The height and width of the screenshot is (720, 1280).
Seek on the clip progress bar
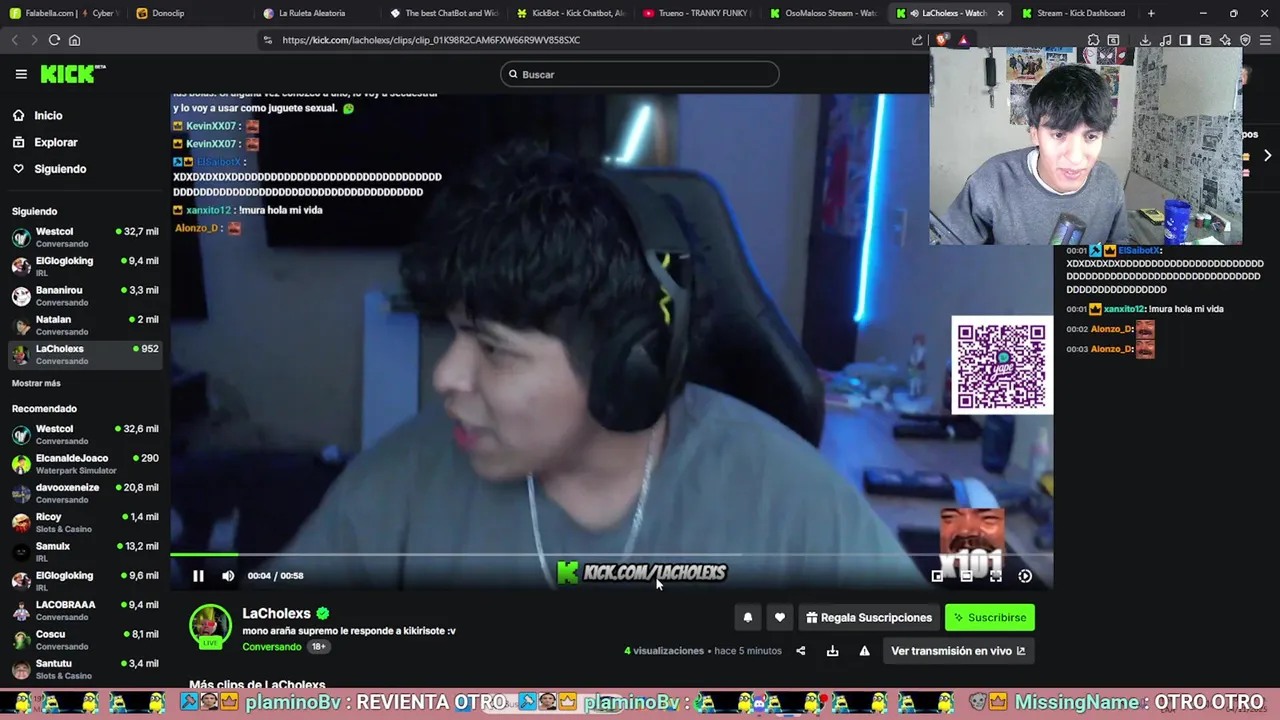[x=611, y=555]
